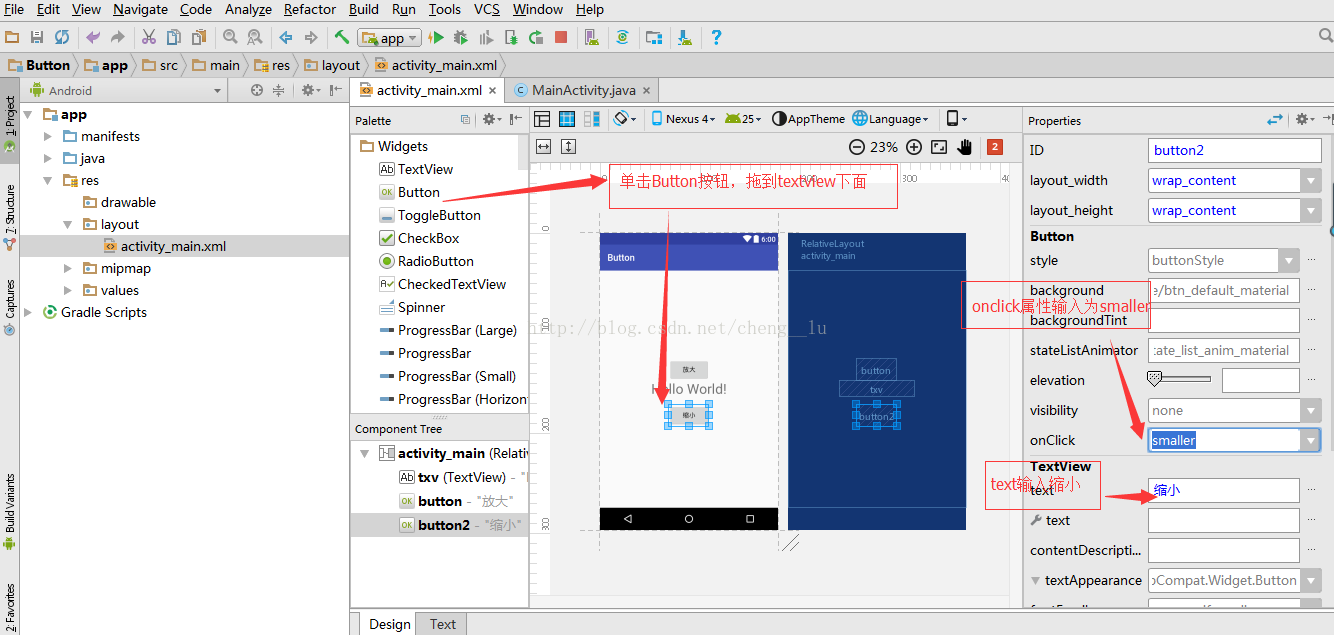Click the red Stop icon in toolbar
The width and height of the screenshot is (1334, 635).
pyautogui.click(x=561, y=38)
